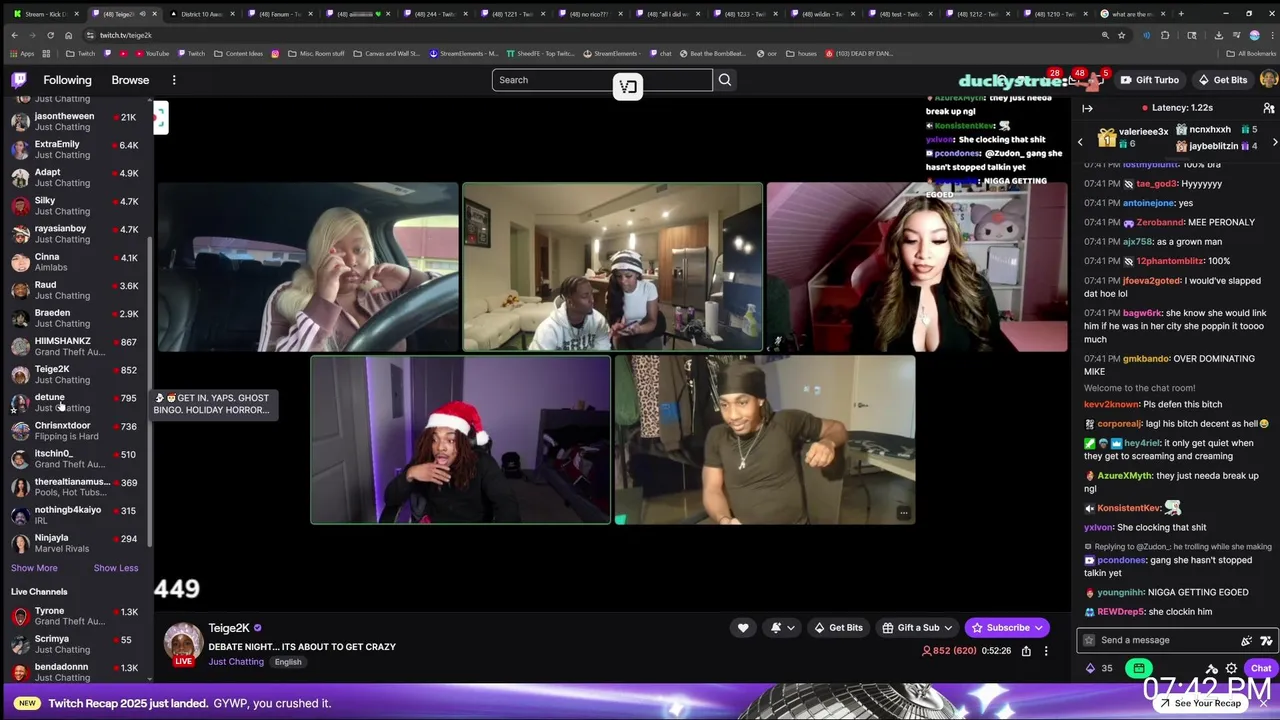Open a new browser tab
Image resolution: width=1280 pixels, height=720 pixels.
pyautogui.click(x=1181, y=14)
